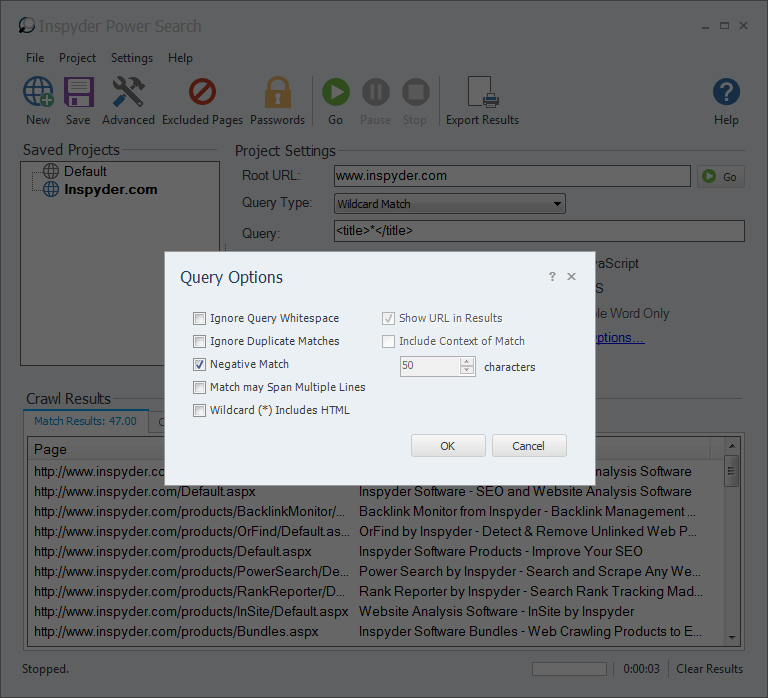Viewport: 768px width, 698px height.
Task: Open the Passwords padlock icon
Action: click(x=278, y=92)
